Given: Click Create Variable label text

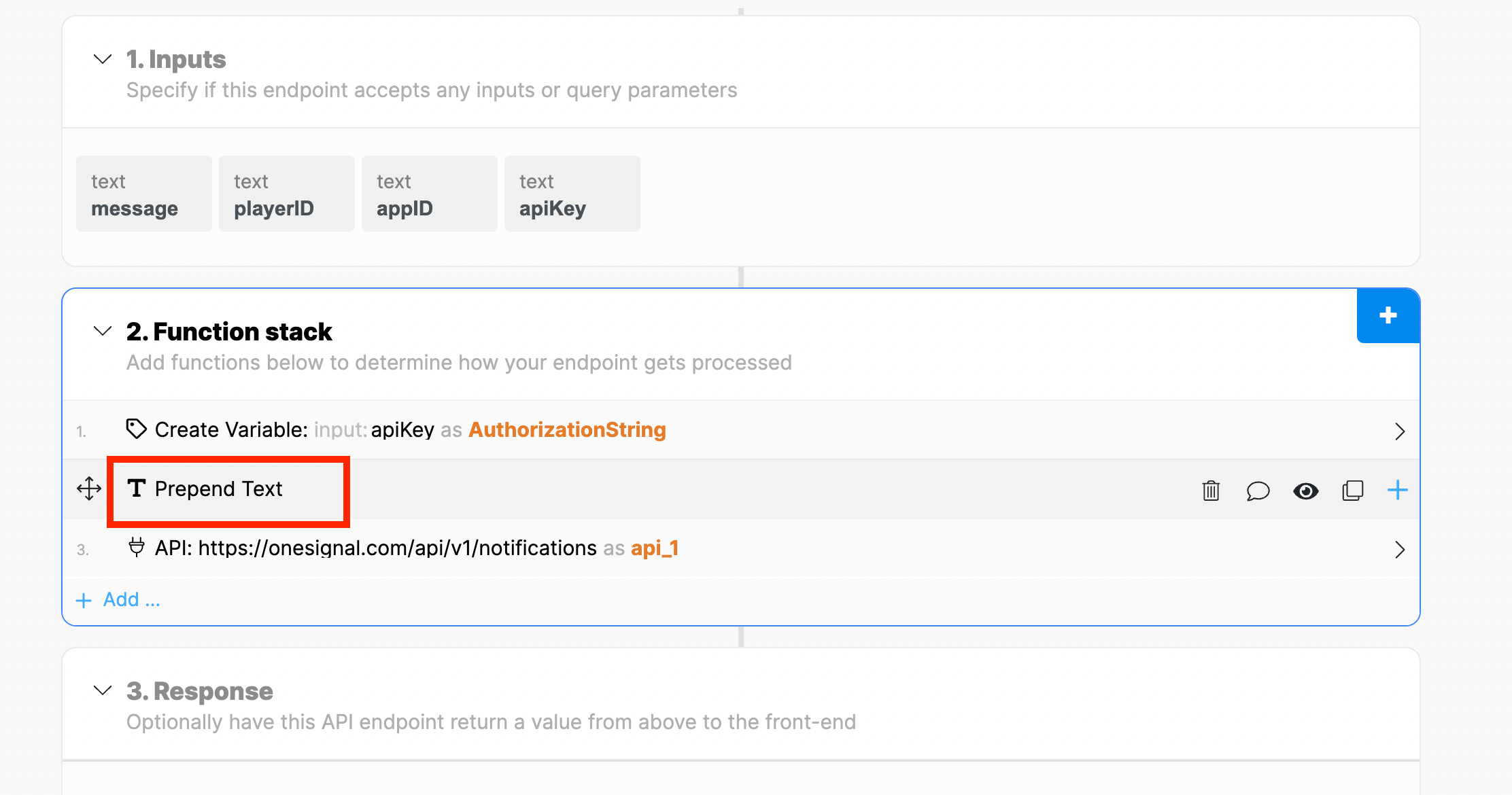Looking at the screenshot, I should (231, 430).
